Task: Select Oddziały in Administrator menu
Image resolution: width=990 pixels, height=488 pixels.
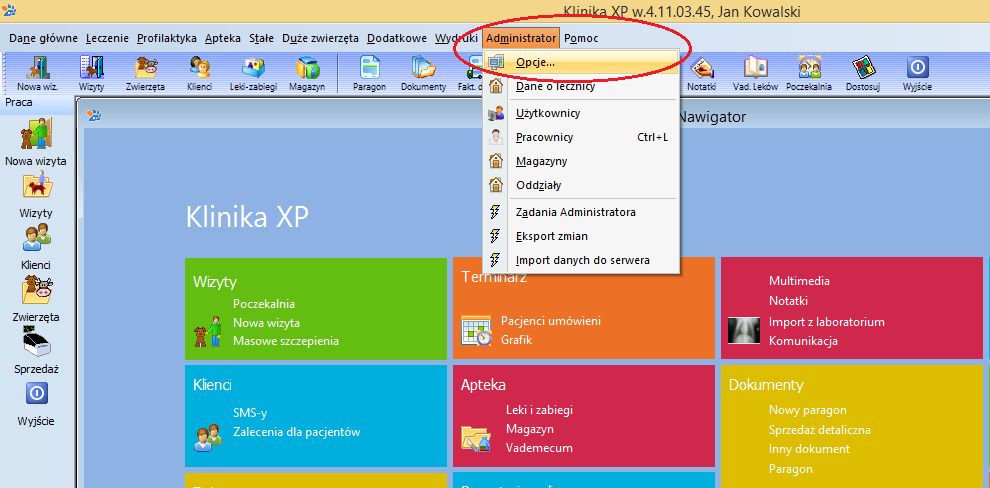Action: click(581, 186)
